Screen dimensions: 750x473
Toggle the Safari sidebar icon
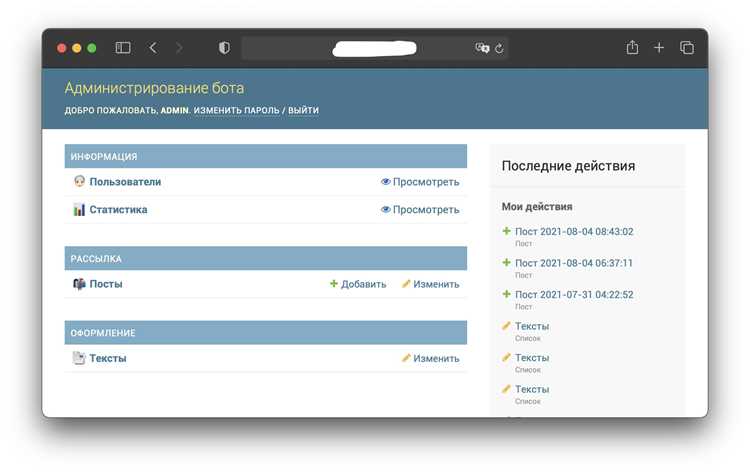(123, 48)
